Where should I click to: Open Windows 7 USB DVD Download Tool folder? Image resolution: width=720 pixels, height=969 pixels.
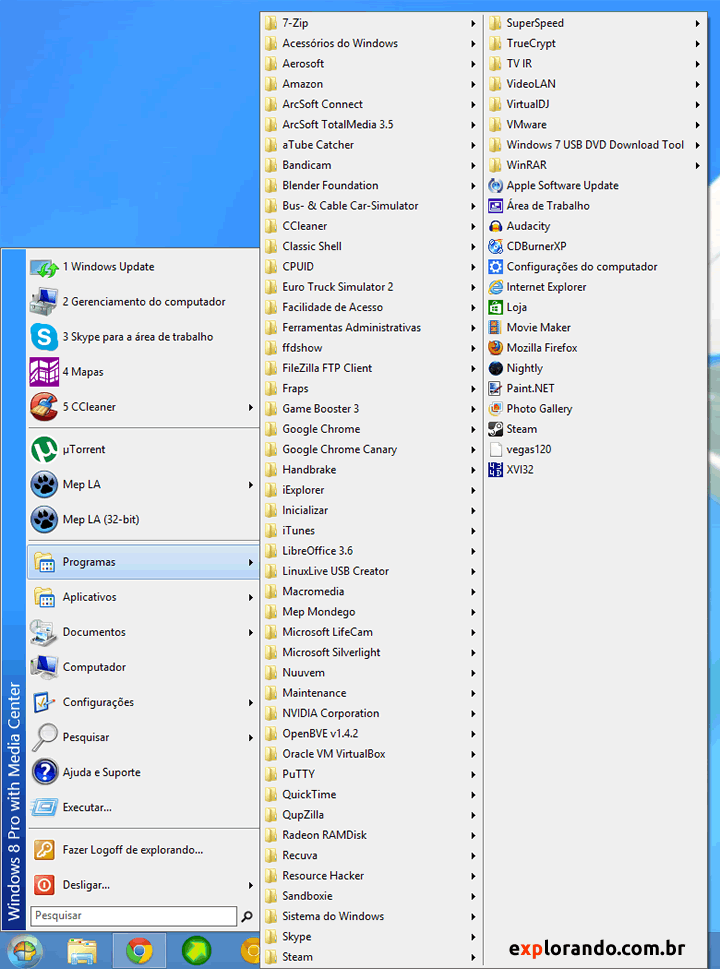tap(596, 145)
